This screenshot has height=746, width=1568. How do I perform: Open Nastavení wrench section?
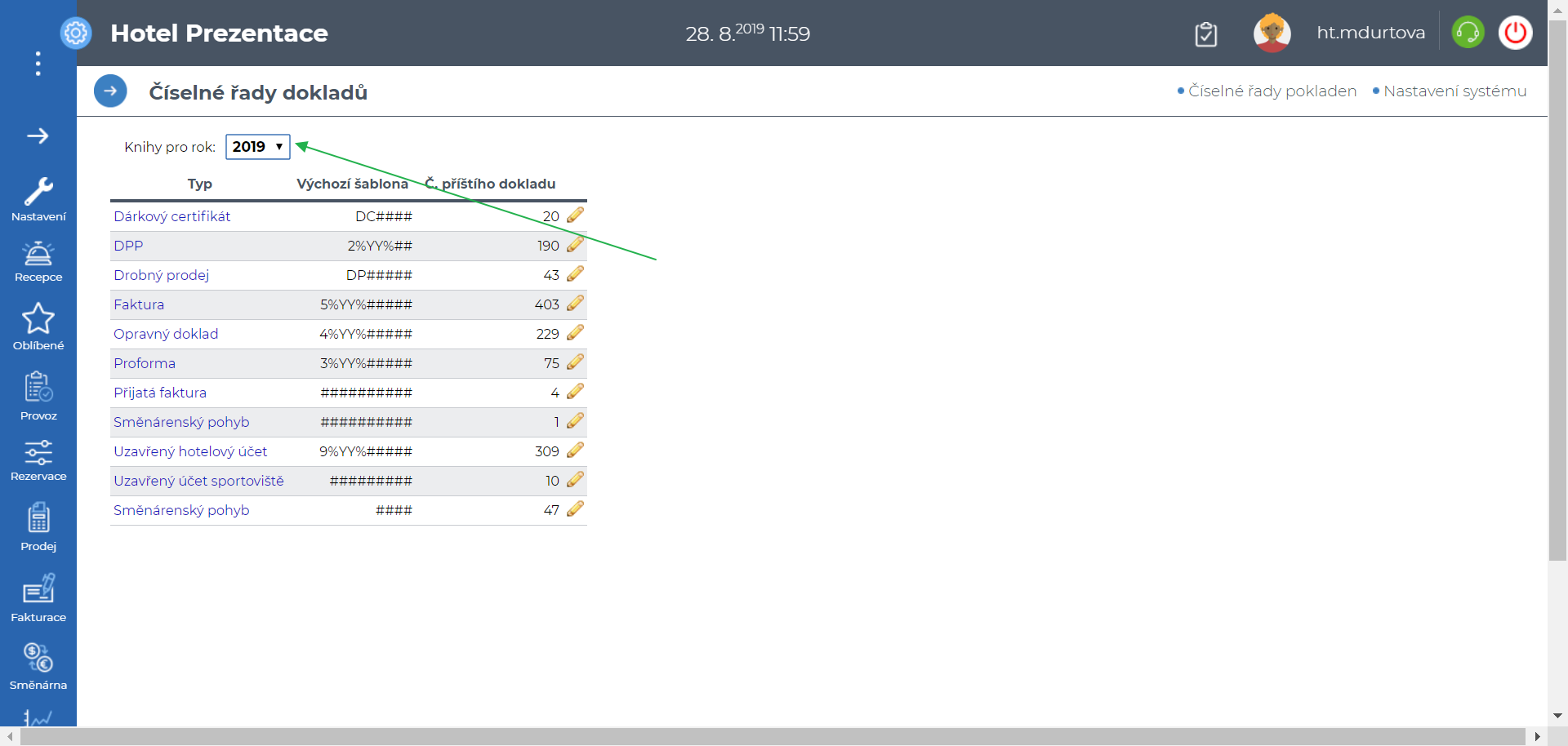(x=38, y=200)
